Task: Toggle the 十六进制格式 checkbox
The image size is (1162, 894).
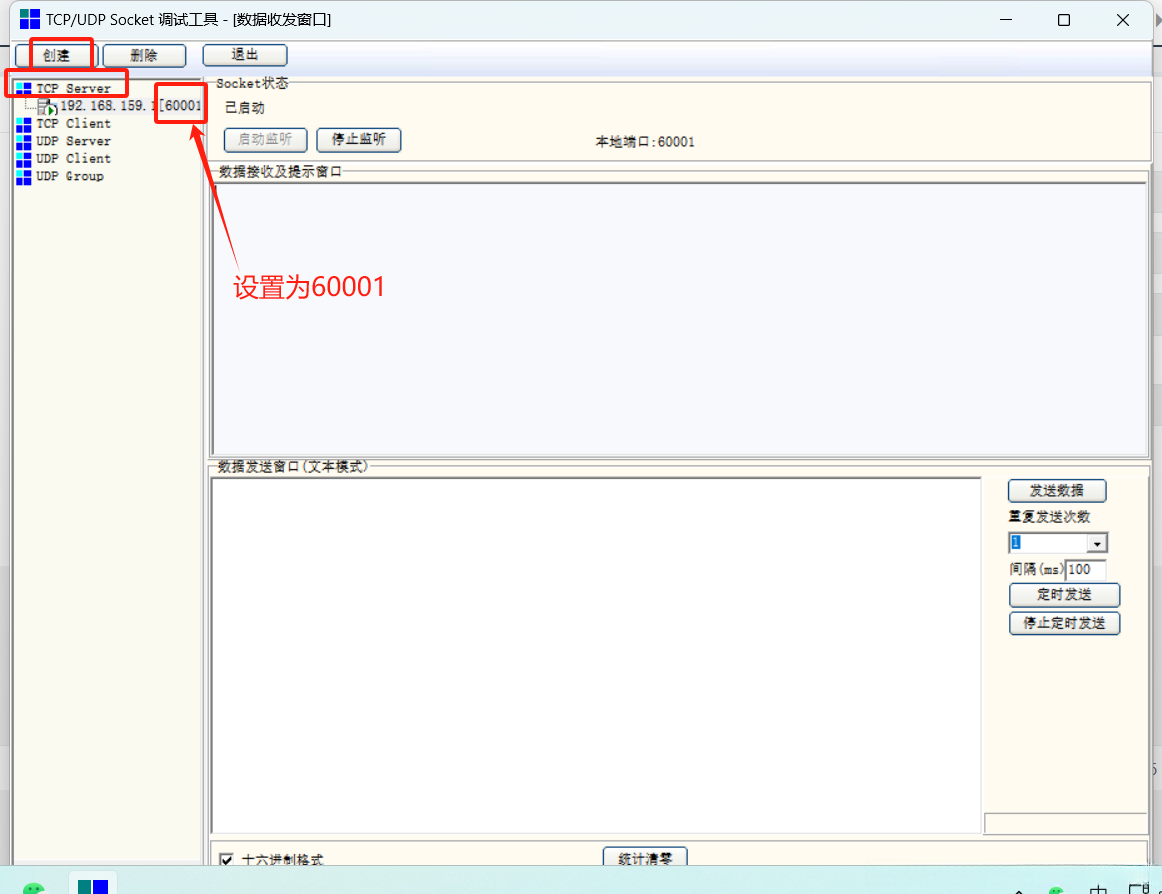Action: 227,859
